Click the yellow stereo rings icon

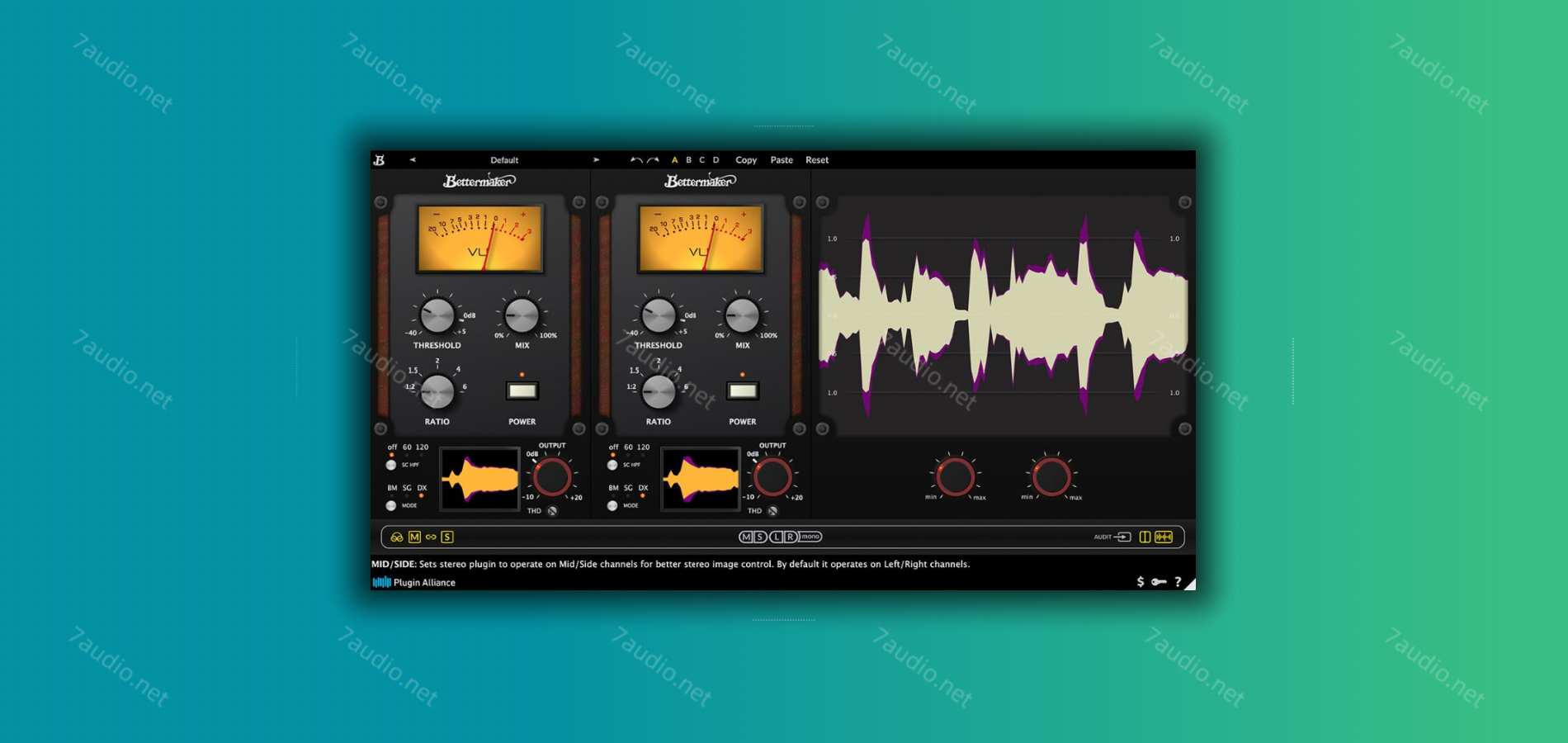coord(397,537)
